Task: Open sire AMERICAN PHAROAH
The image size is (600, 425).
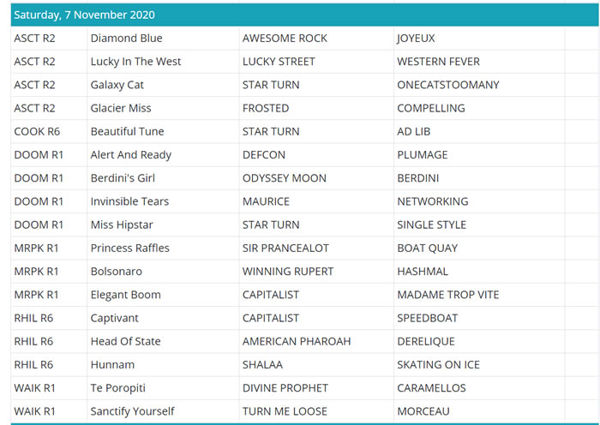Action: click(x=296, y=342)
